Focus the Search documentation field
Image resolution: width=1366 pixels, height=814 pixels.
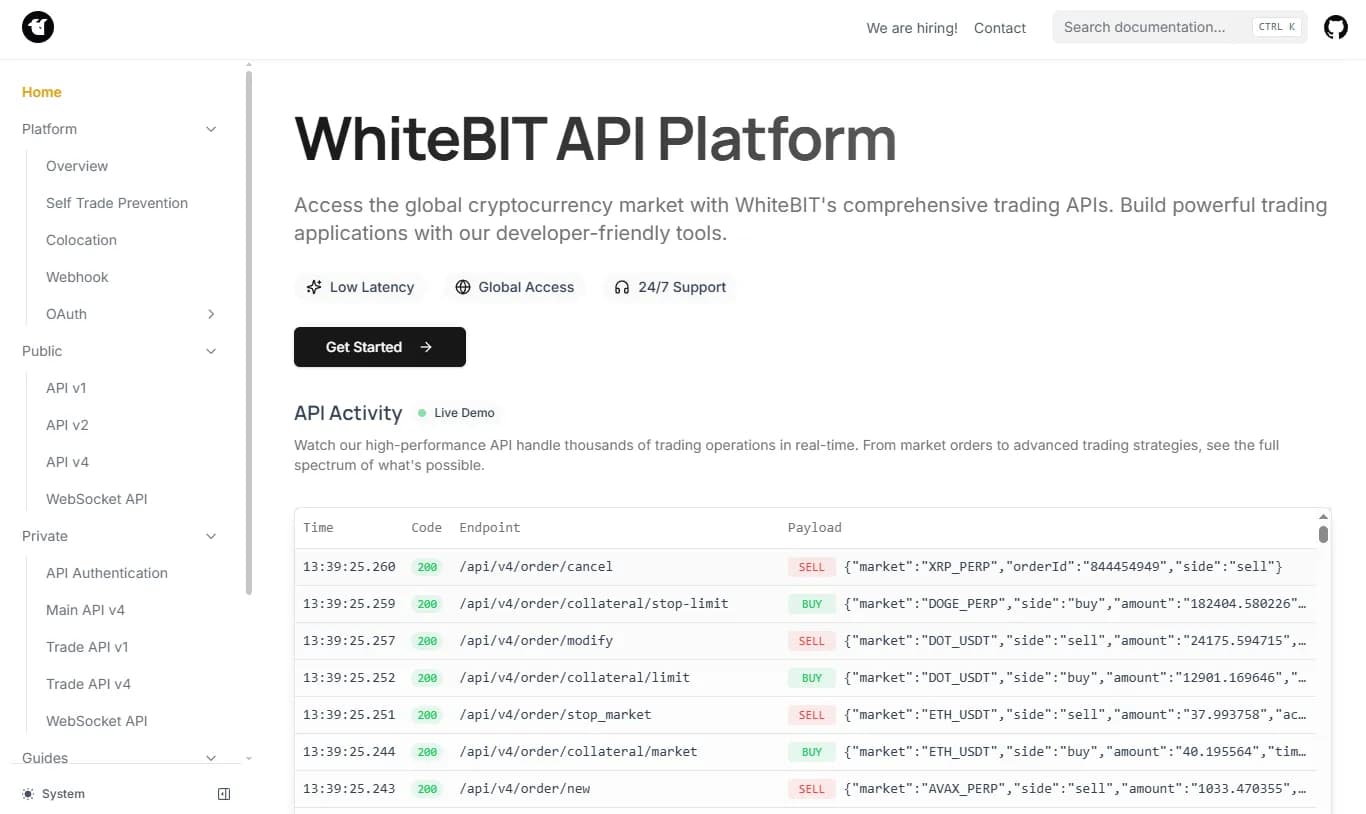[x=1180, y=27]
